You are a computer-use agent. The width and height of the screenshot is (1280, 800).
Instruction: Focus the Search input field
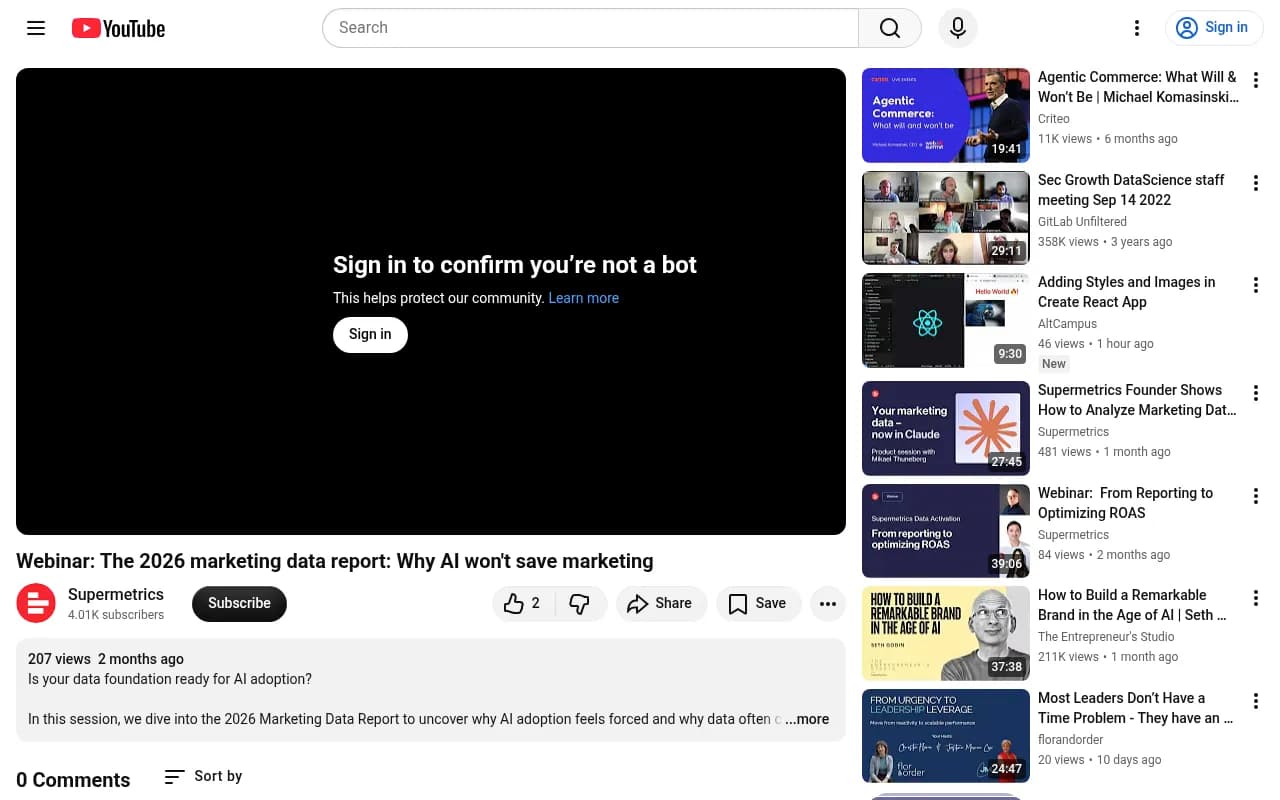[x=590, y=28]
